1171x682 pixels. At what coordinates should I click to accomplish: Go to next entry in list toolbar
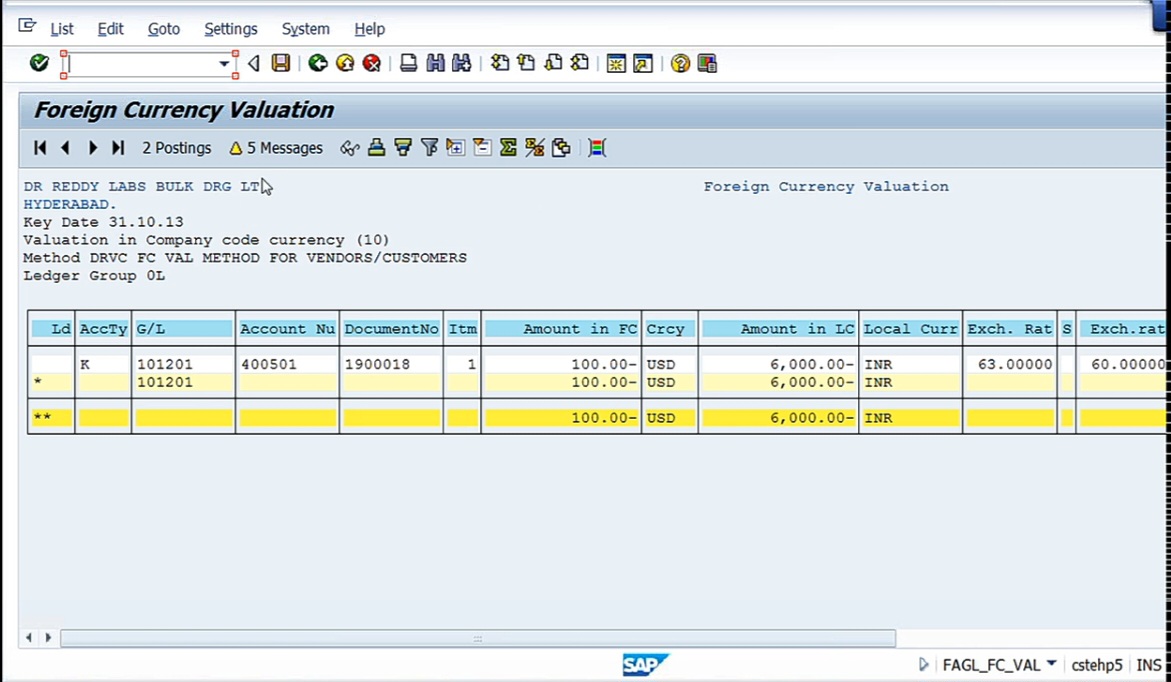tap(93, 148)
